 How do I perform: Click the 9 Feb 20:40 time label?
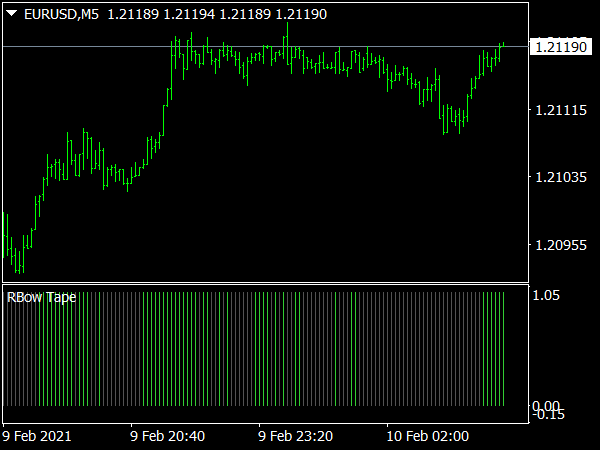167,436
